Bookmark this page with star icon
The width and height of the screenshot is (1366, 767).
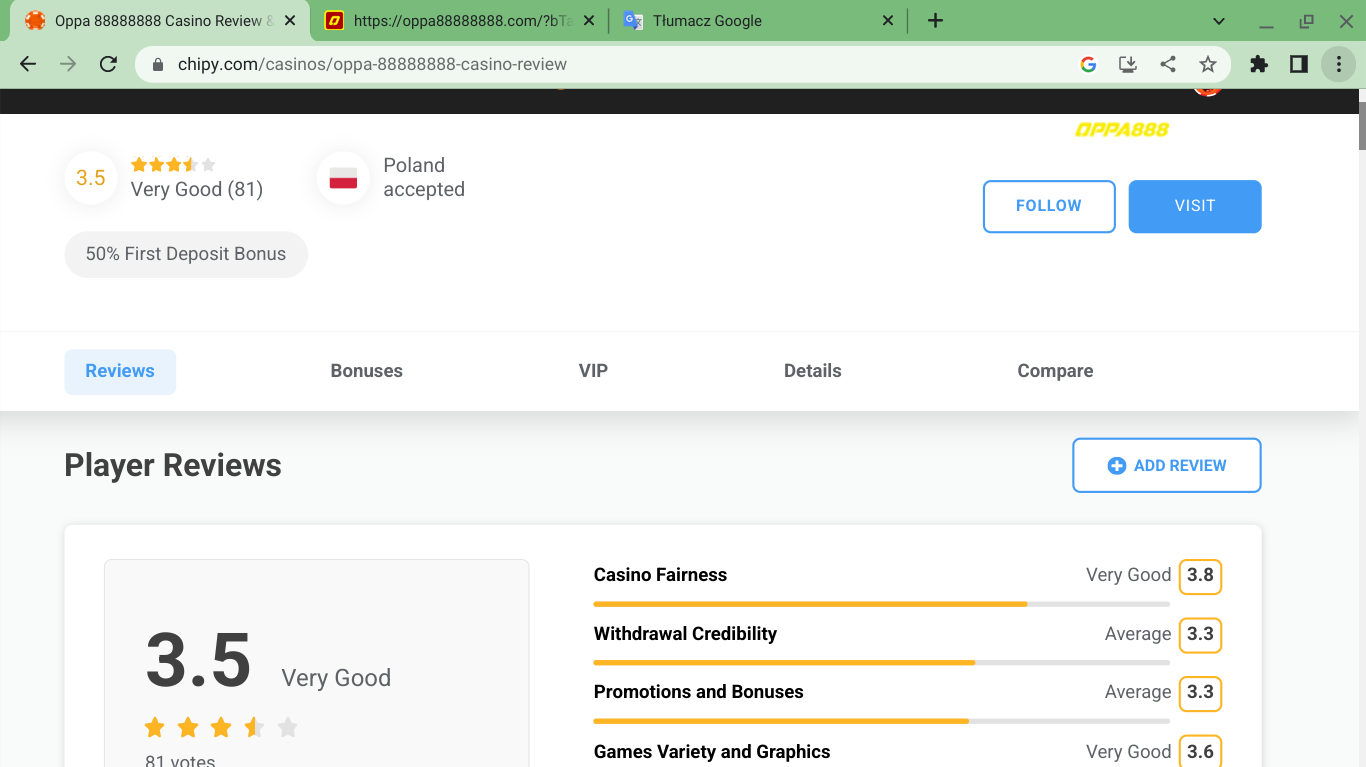tap(1208, 64)
